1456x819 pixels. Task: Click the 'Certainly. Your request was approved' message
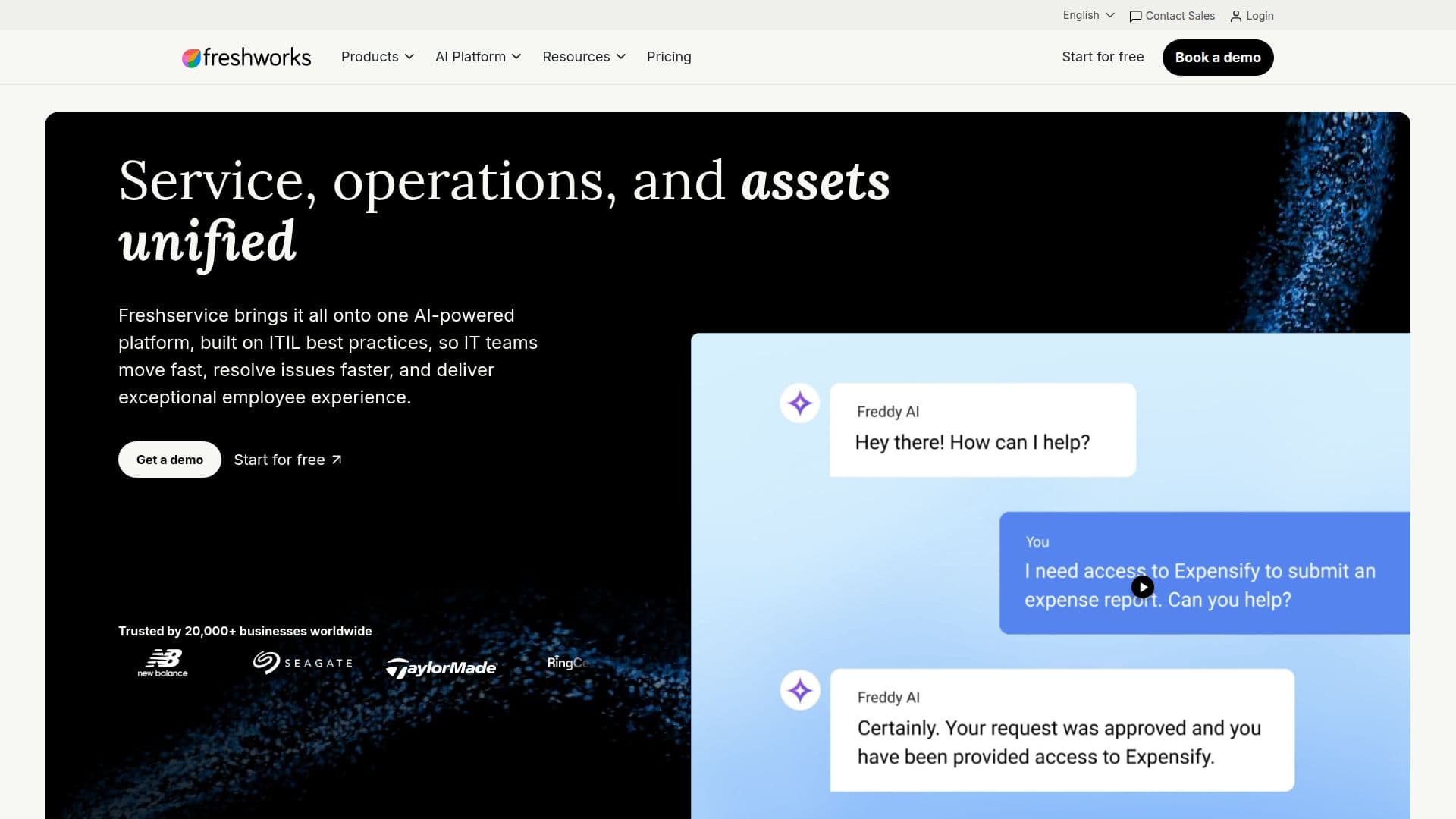point(1062,730)
